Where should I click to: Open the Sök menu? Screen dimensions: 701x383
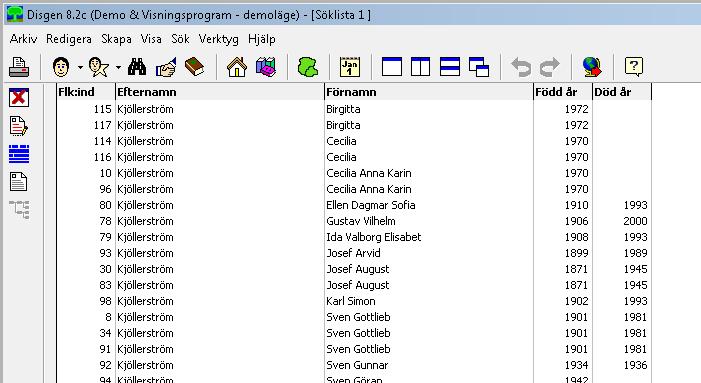[x=180, y=39]
